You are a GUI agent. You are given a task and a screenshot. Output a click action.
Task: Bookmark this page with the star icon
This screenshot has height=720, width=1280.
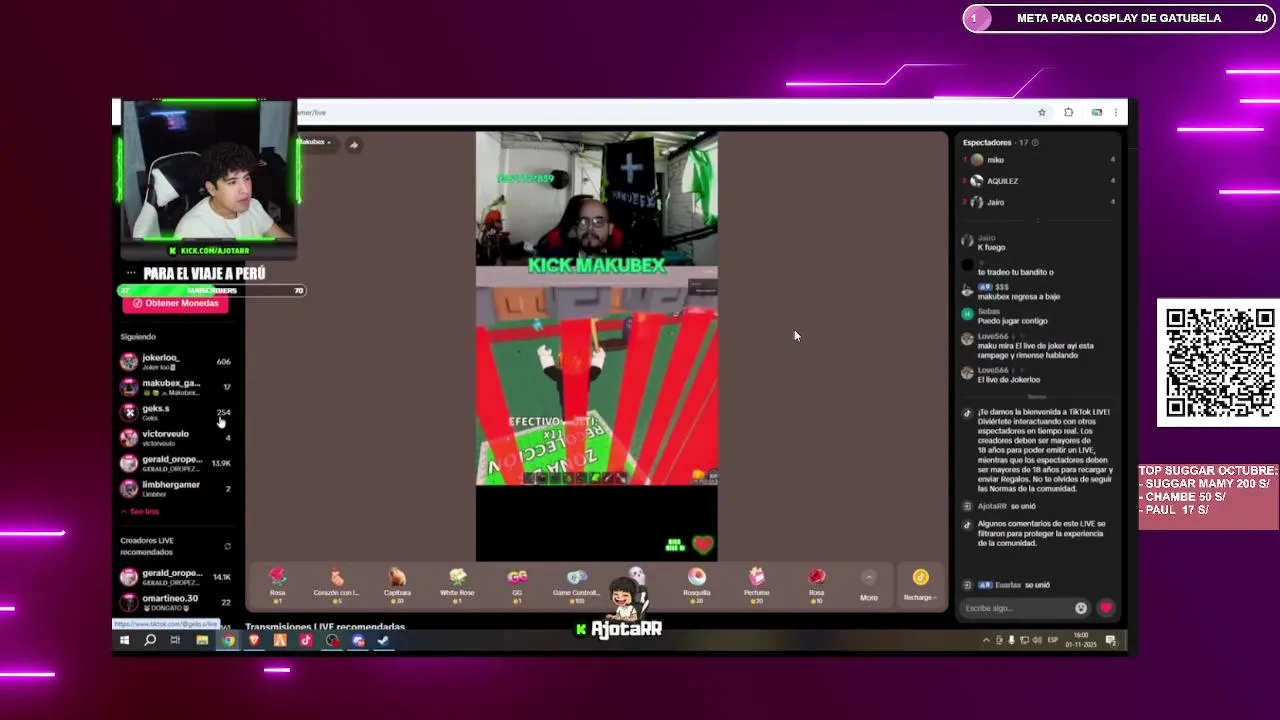click(x=1042, y=112)
